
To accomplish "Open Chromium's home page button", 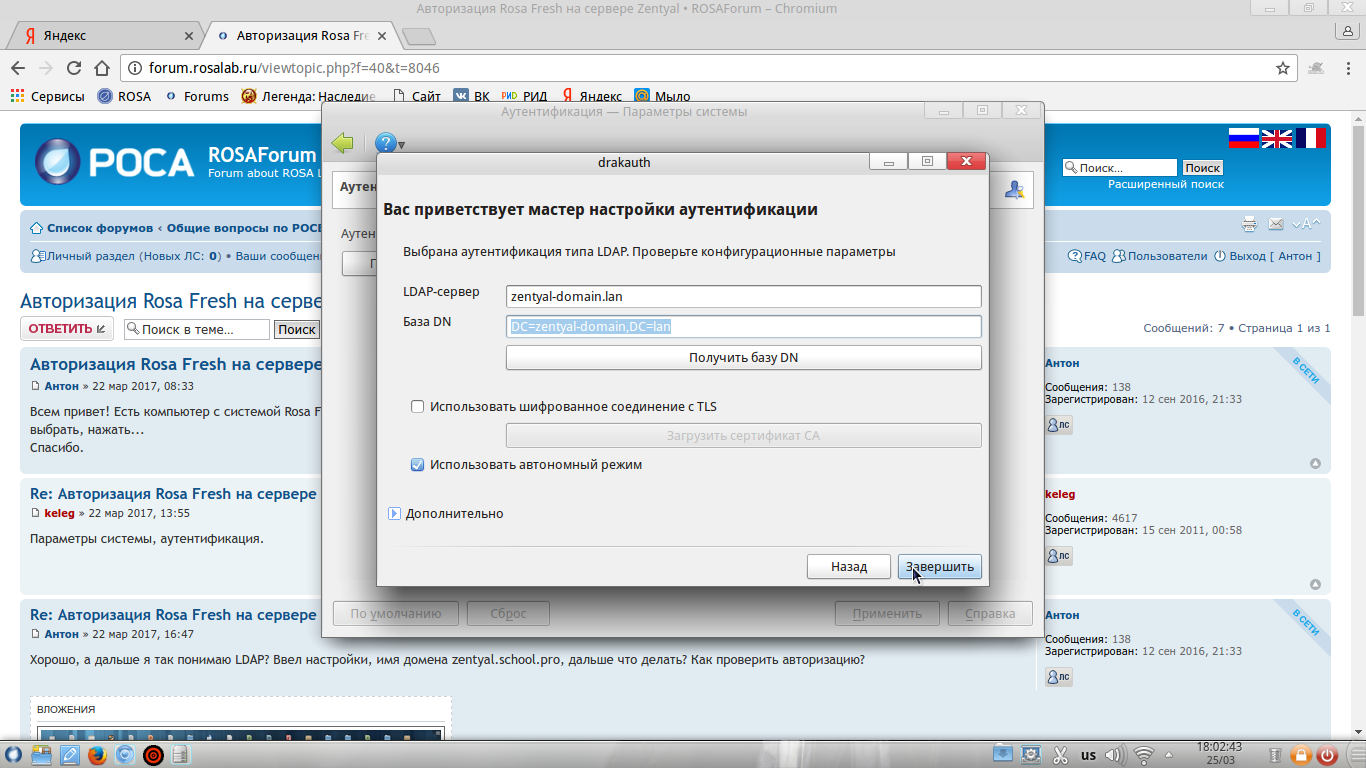I will (x=101, y=68).
